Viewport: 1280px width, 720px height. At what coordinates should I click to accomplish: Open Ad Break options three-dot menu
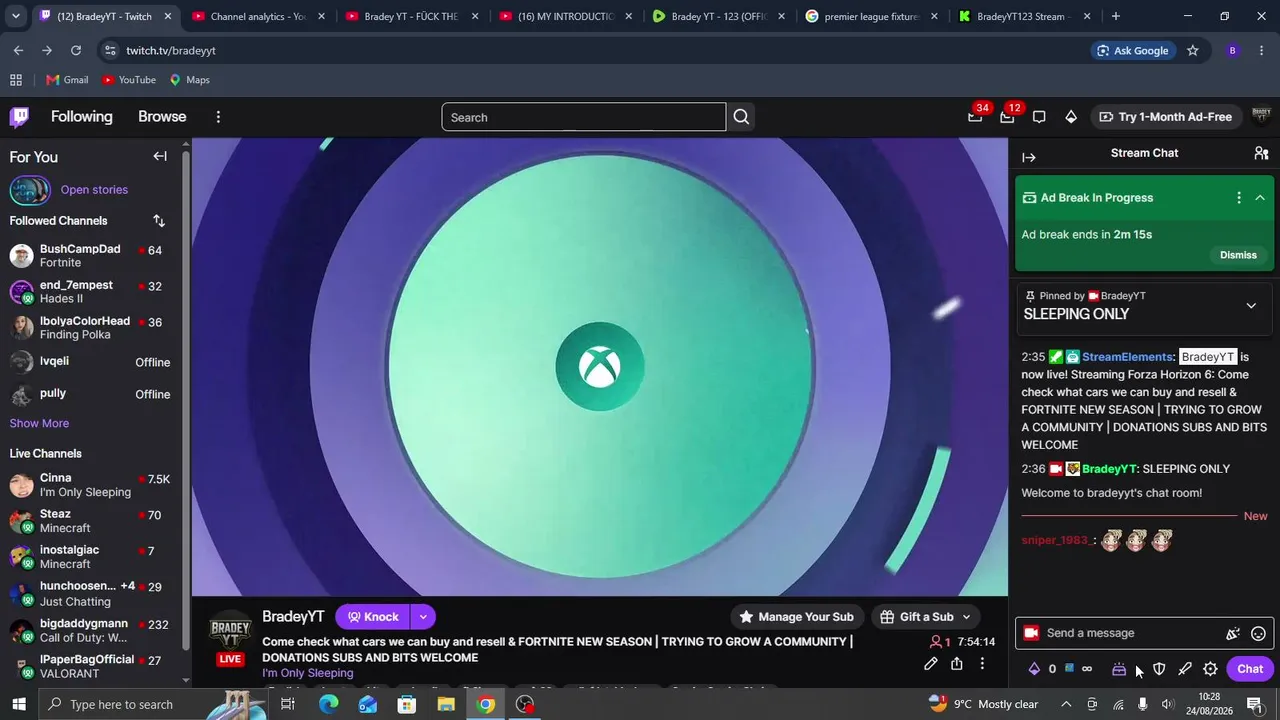coord(1239,198)
